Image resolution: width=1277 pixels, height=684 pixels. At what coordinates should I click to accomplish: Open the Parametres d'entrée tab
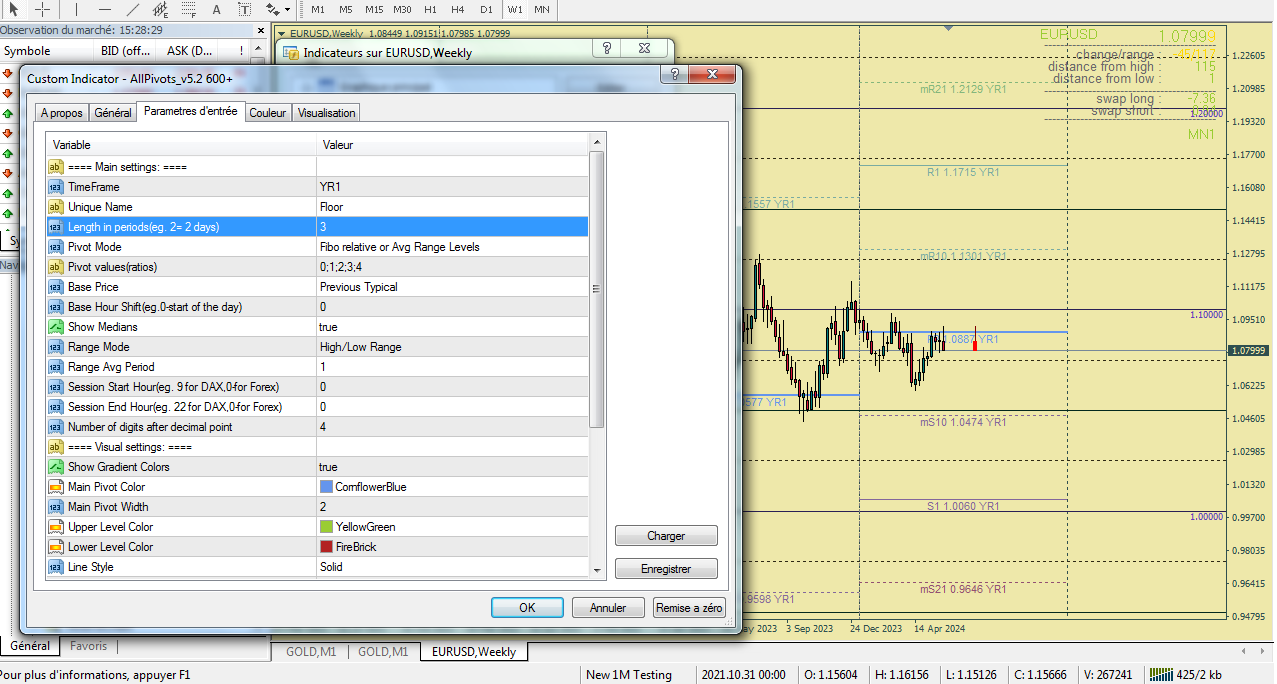pyautogui.click(x=191, y=111)
